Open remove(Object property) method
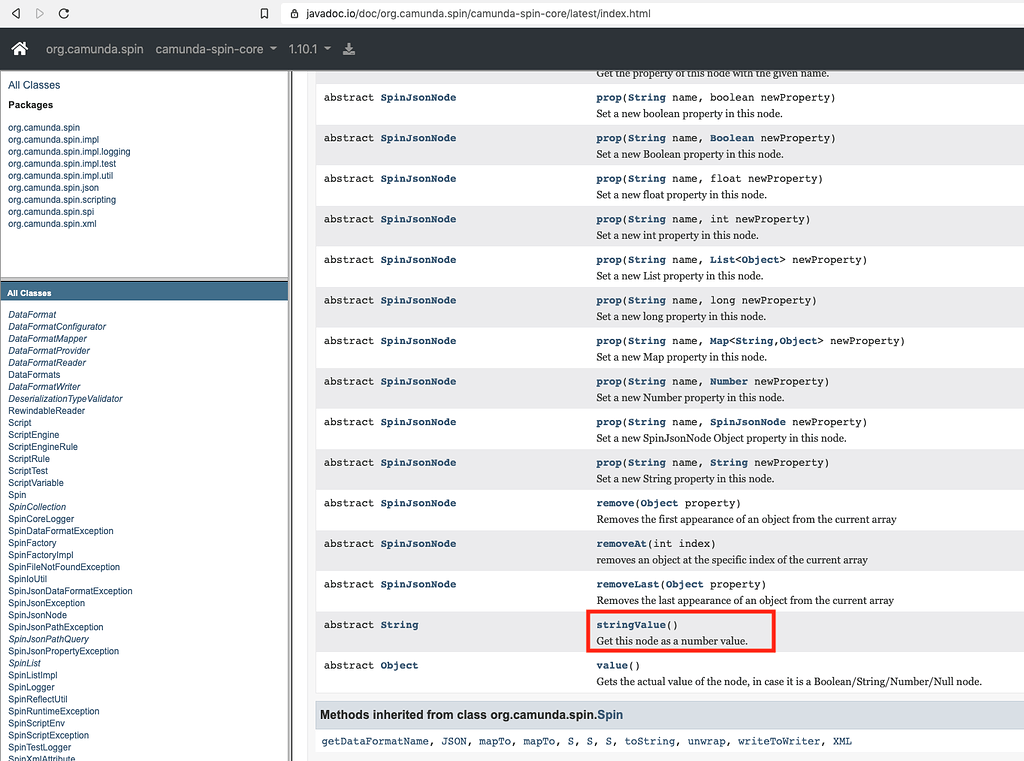Image resolution: width=1024 pixels, height=761 pixels. pyautogui.click(x=615, y=503)
